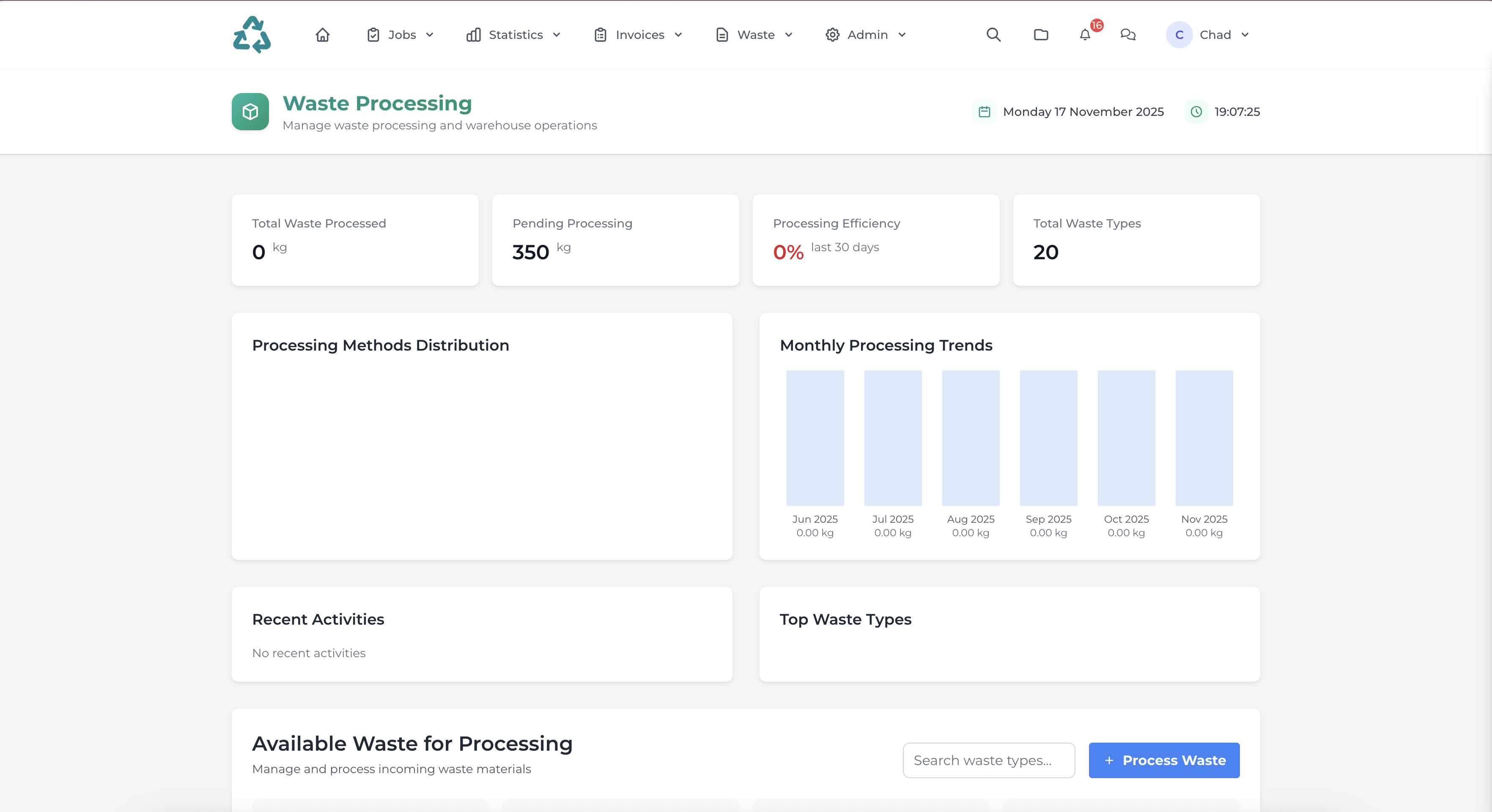The image size is (1492, 812).
Task: Open the folder icon in top bar
Action: [1040, 34]
